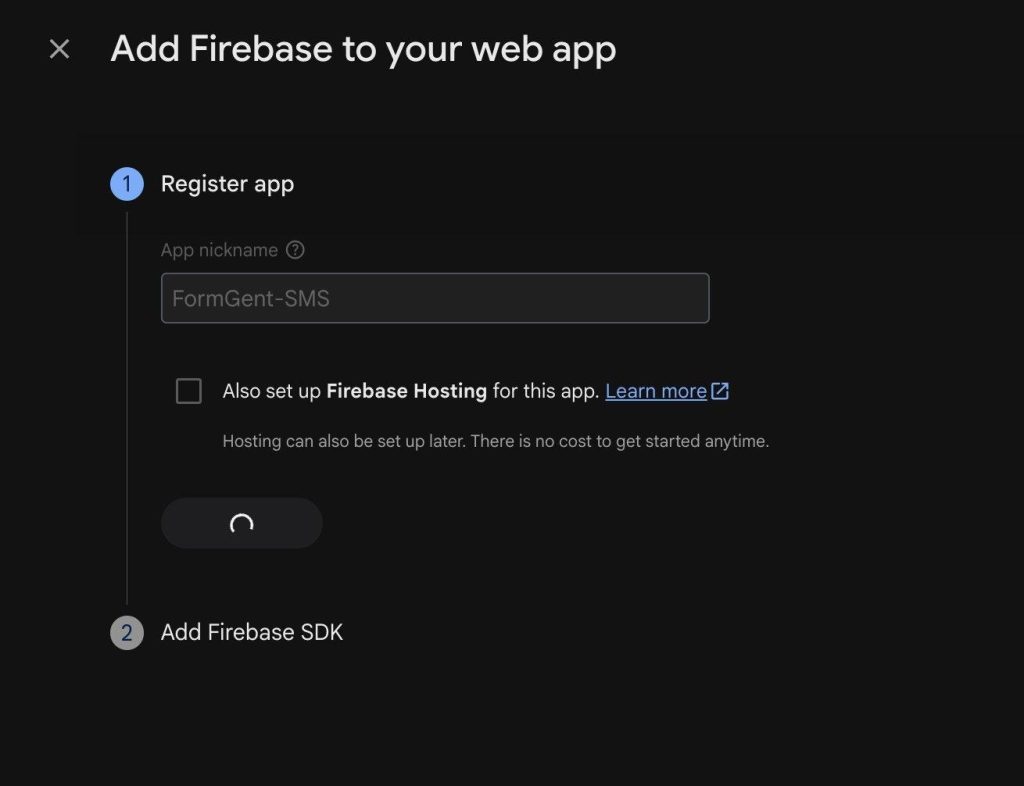Click the for this app label text
The height and width of the screenshot is (786, 1024).
click(546, 391)
